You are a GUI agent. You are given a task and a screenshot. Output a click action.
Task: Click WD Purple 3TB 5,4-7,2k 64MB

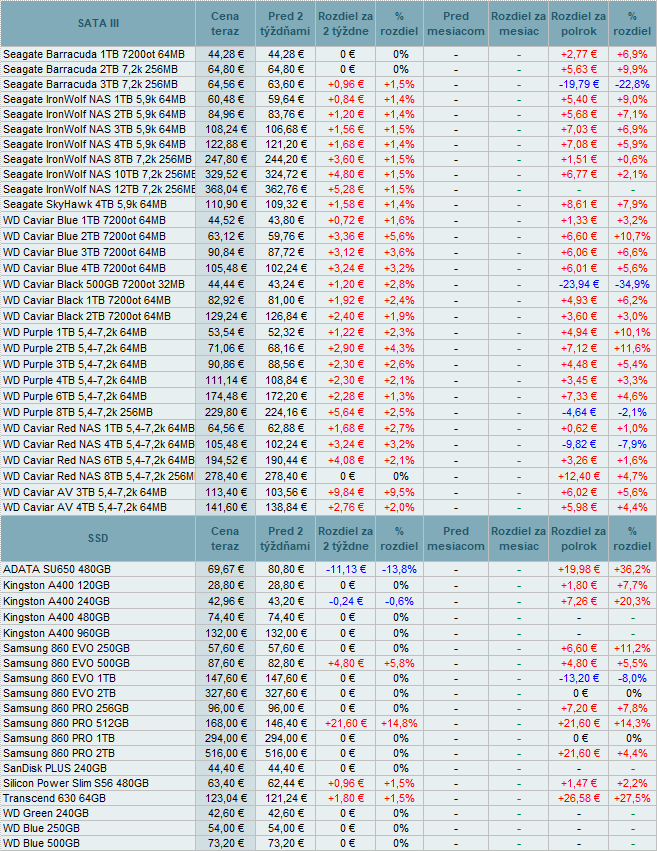tap(75, 365)
